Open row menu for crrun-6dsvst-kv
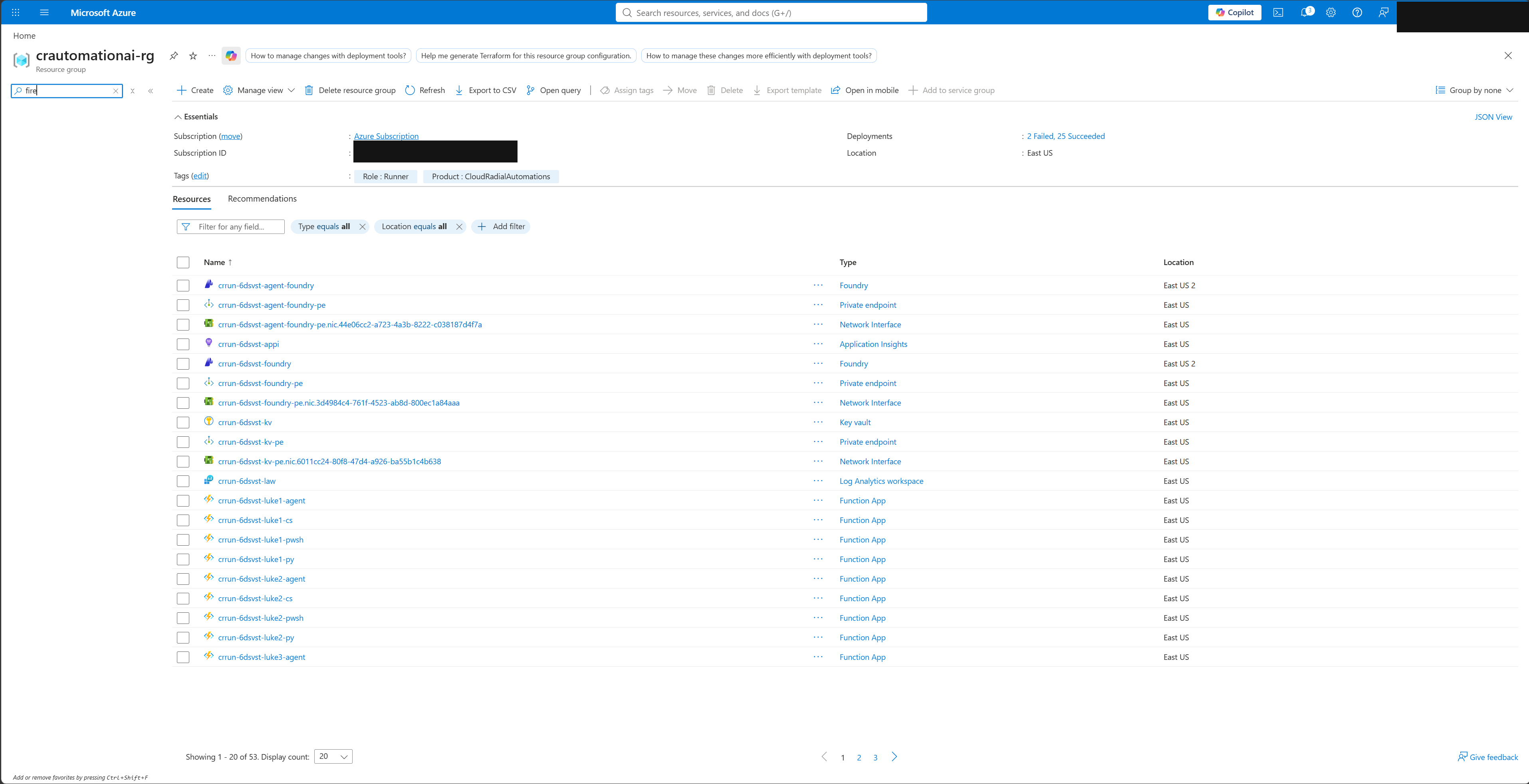This screenshot has height=784, width=1529. (818, 423)
